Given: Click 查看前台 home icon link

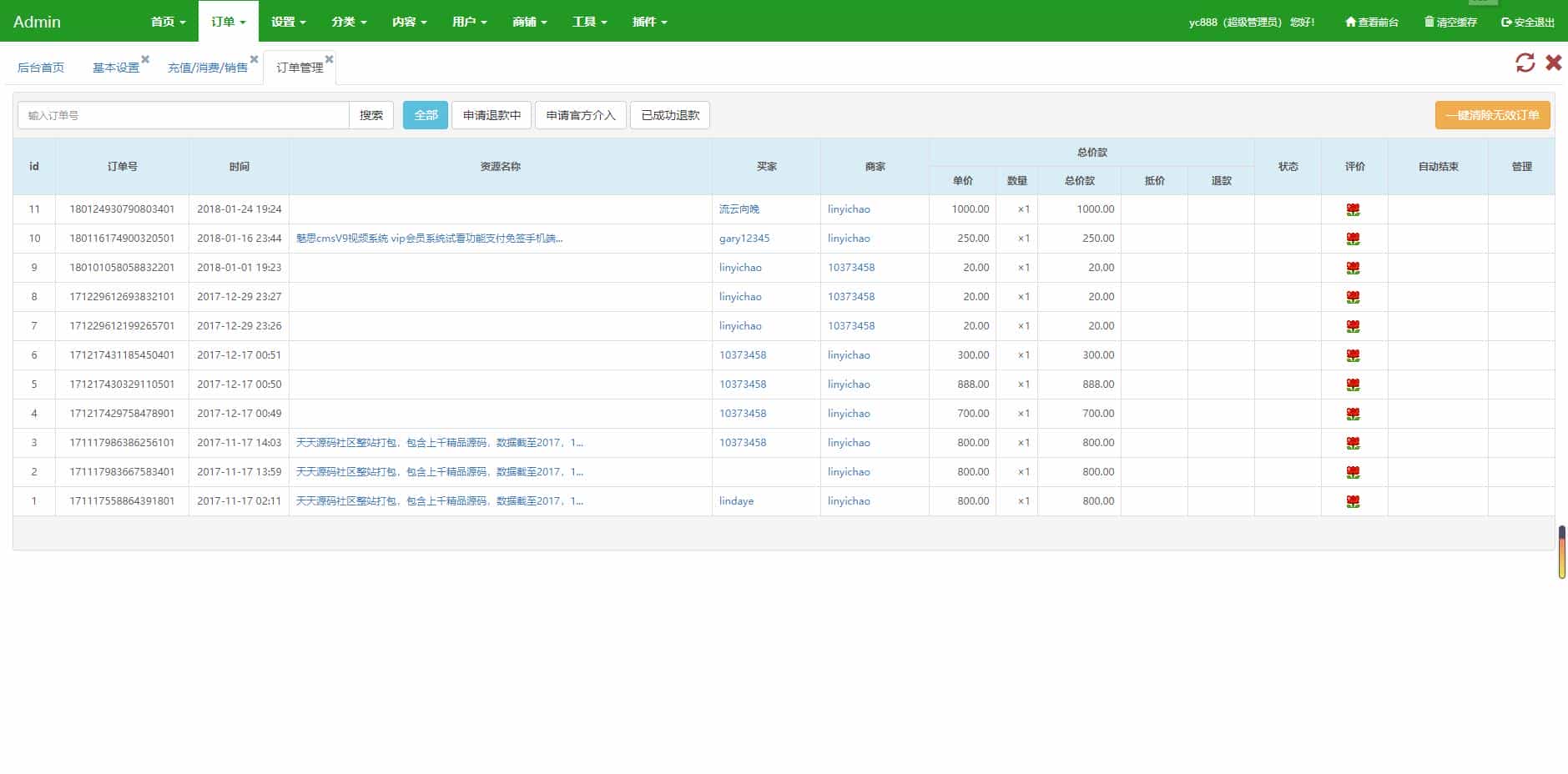Looking at the screenshot, I should click(1371, 23).
